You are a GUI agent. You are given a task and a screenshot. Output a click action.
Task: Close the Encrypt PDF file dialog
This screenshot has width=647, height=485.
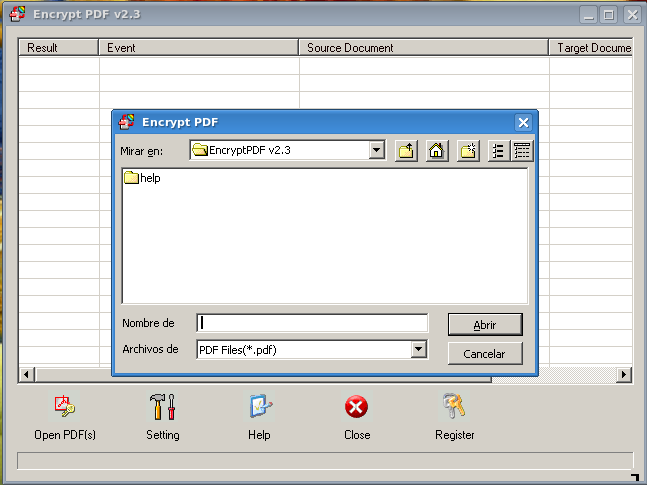pyautogui.click(x=523, y=123)
